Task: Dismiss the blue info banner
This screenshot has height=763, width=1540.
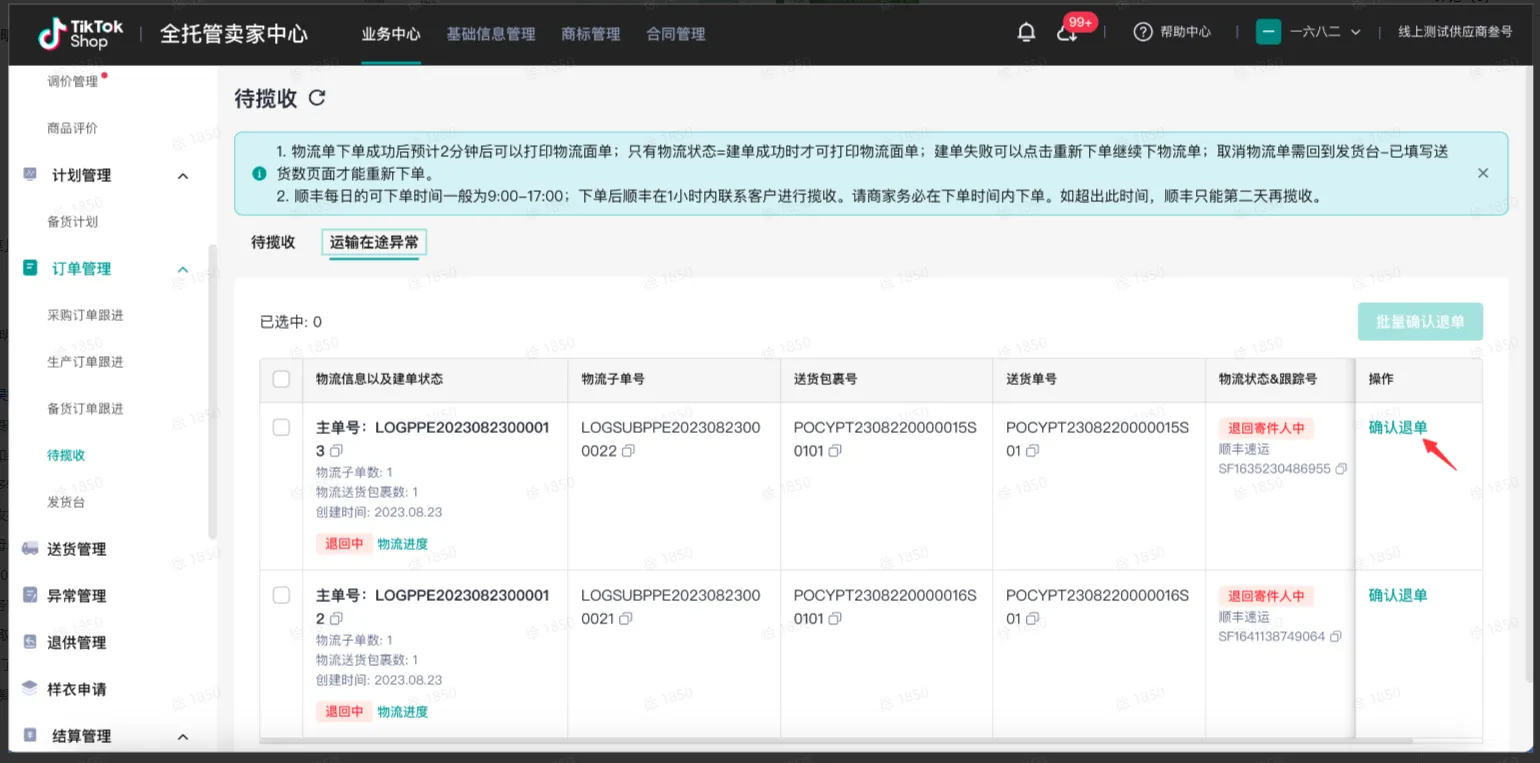Action: [x=1483, y=173]
